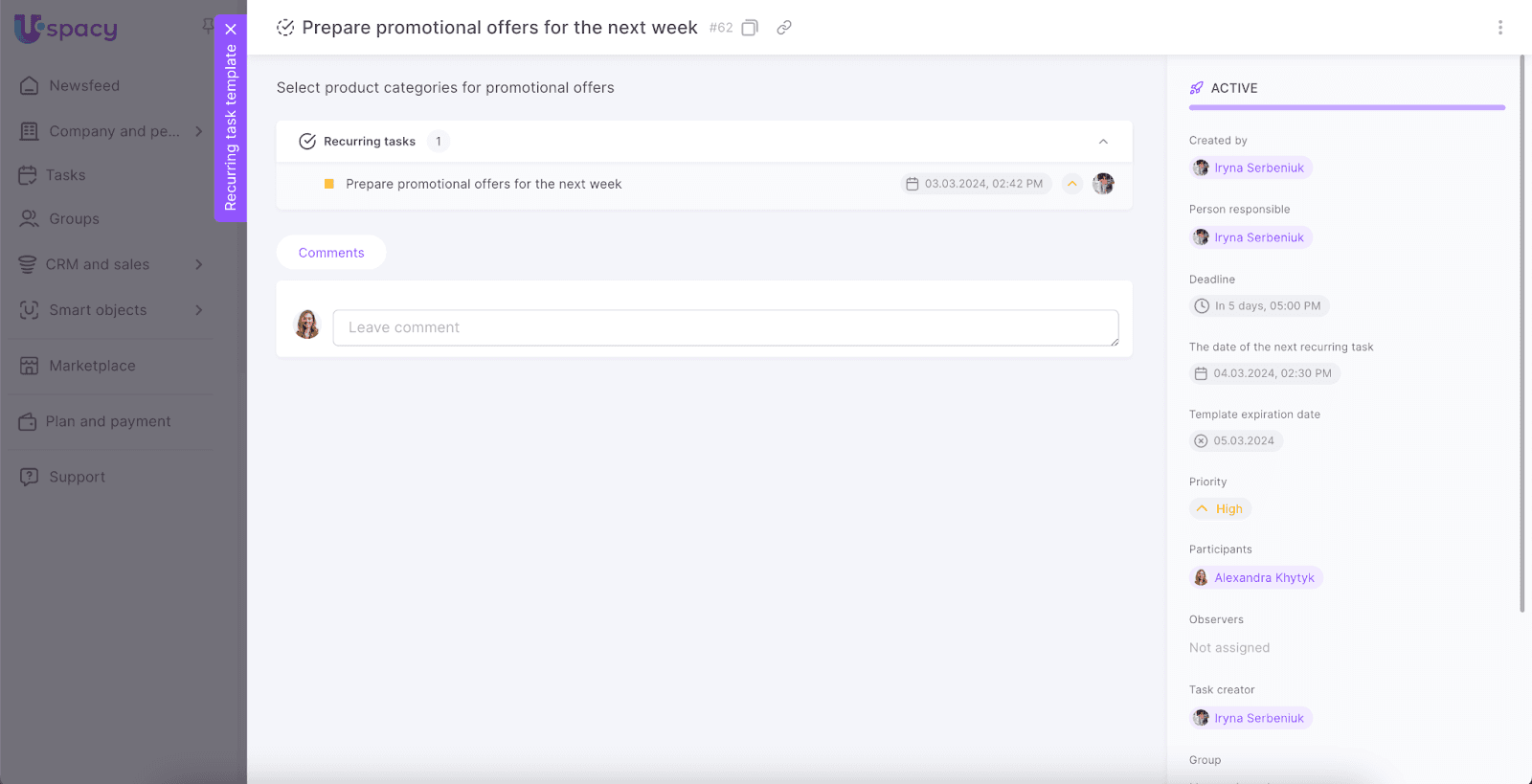1532x784 pixels.
Task: Open Groups in the sidebar
Action: pyautogui.click(x=74, y=219)
